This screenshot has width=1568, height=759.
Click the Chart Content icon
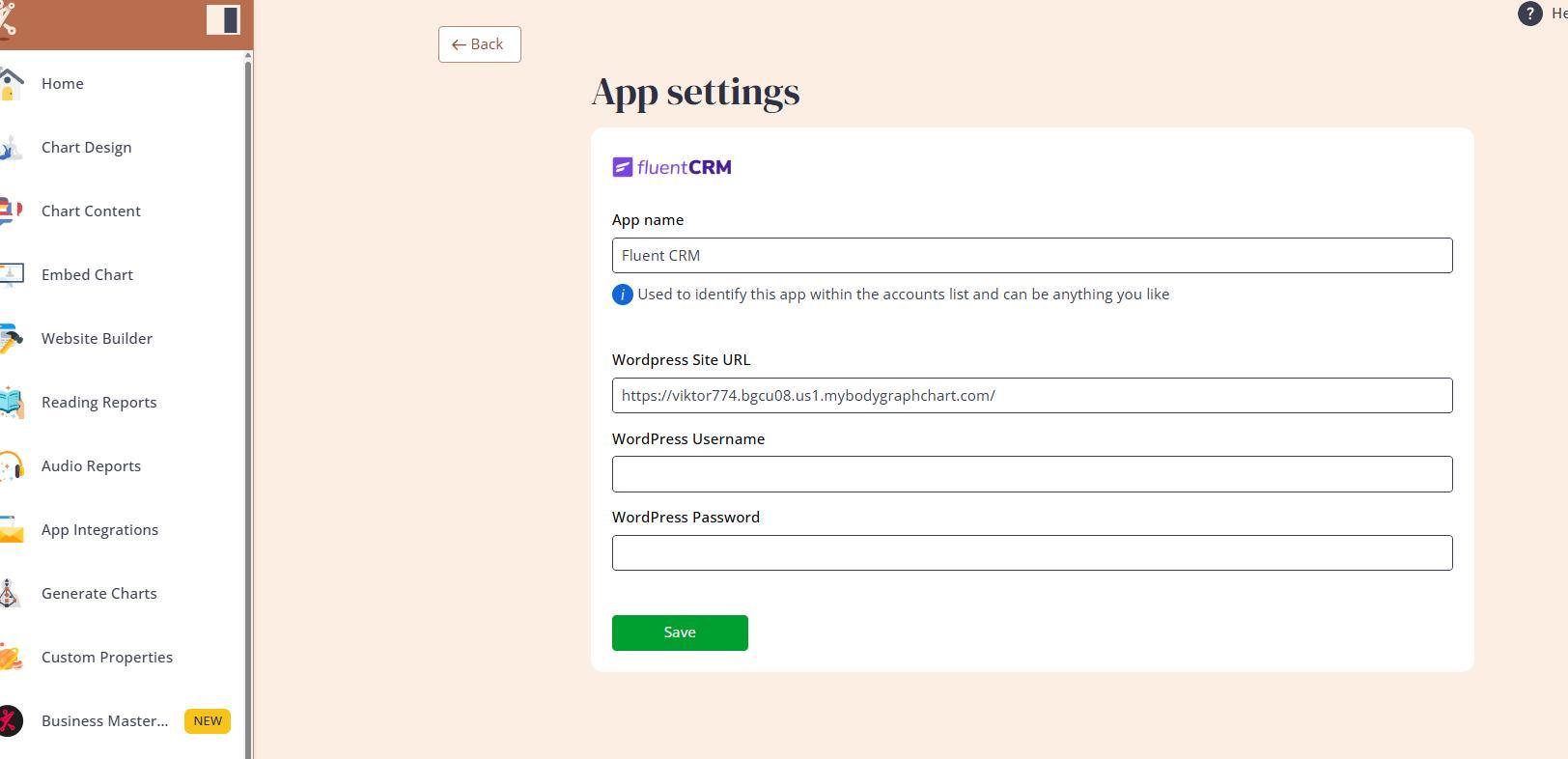(11, 211)
